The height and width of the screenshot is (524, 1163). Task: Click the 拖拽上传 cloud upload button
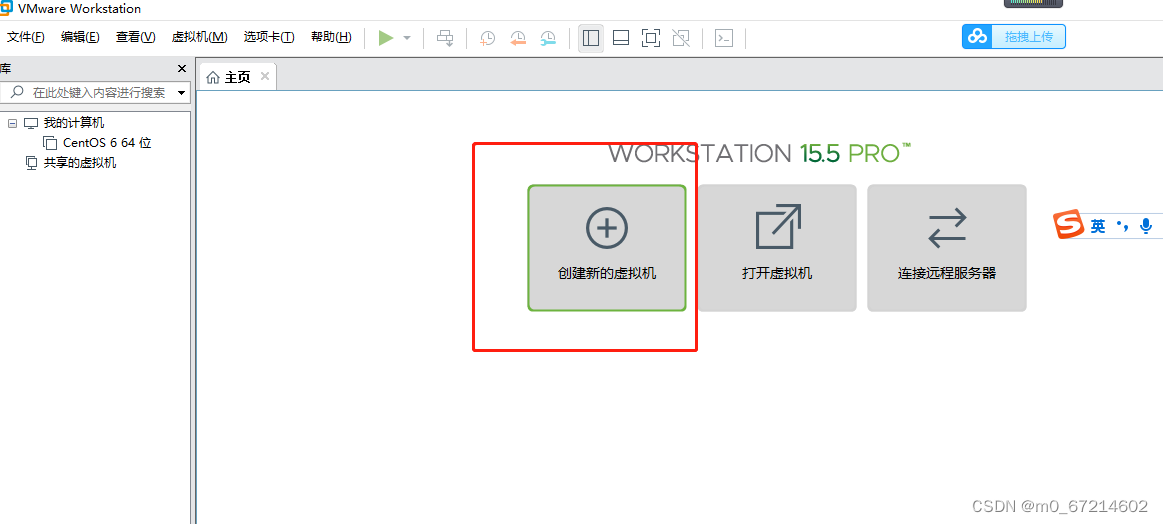(1014, 36)
